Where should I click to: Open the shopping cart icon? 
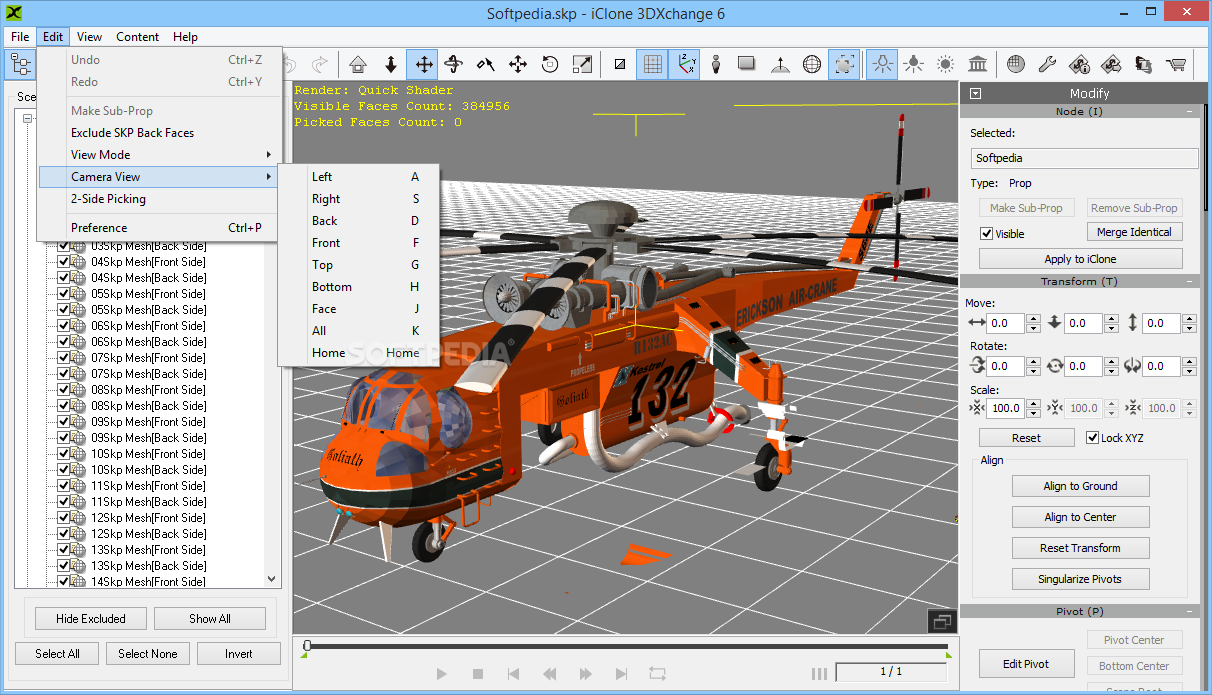[x=1176, y=65]
